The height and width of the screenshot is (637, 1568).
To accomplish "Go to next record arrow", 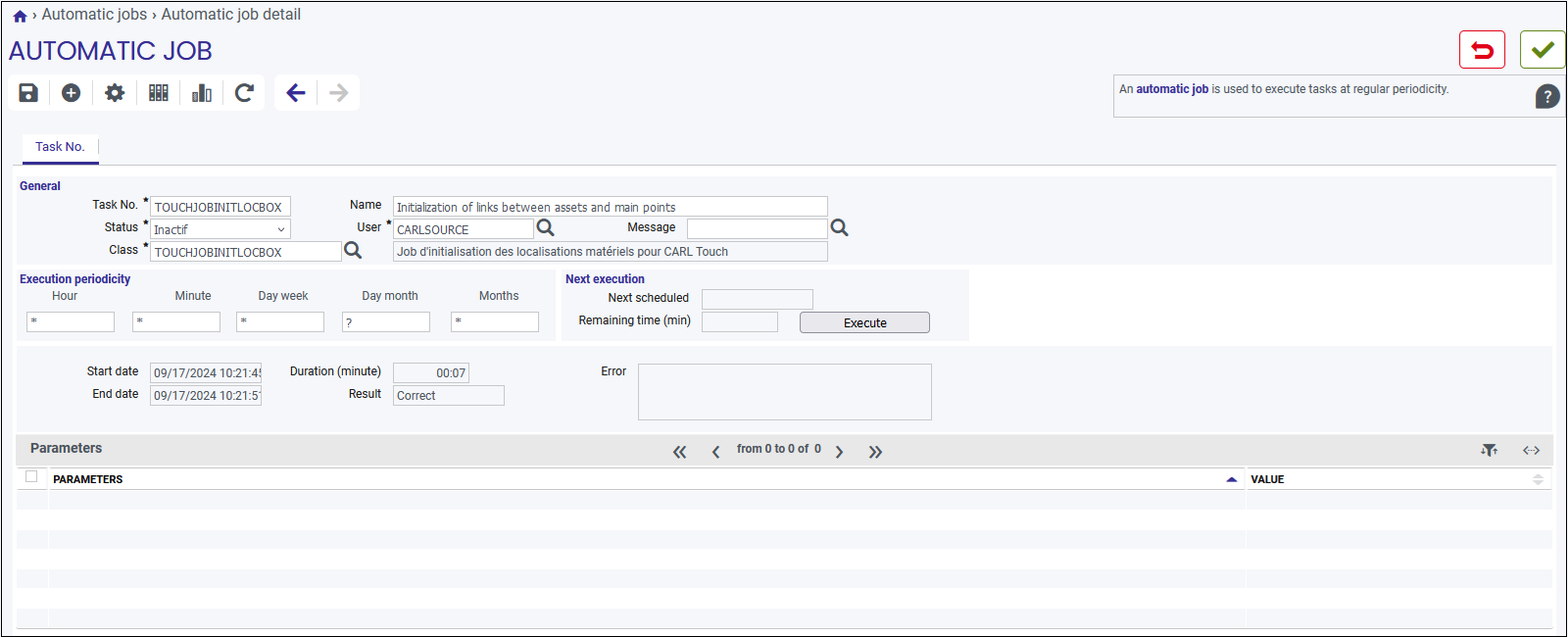I will 339,92.
